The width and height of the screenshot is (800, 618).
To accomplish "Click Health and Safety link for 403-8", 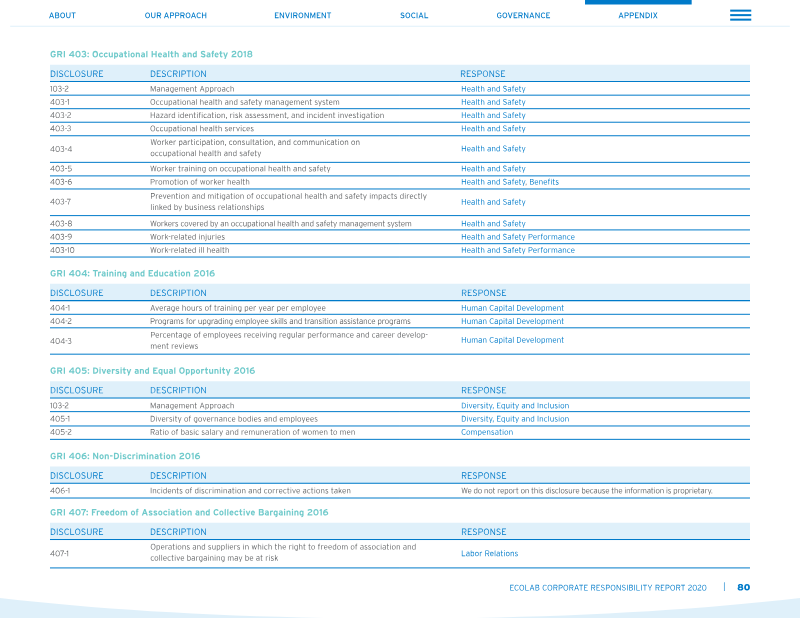I will [493, 224].
